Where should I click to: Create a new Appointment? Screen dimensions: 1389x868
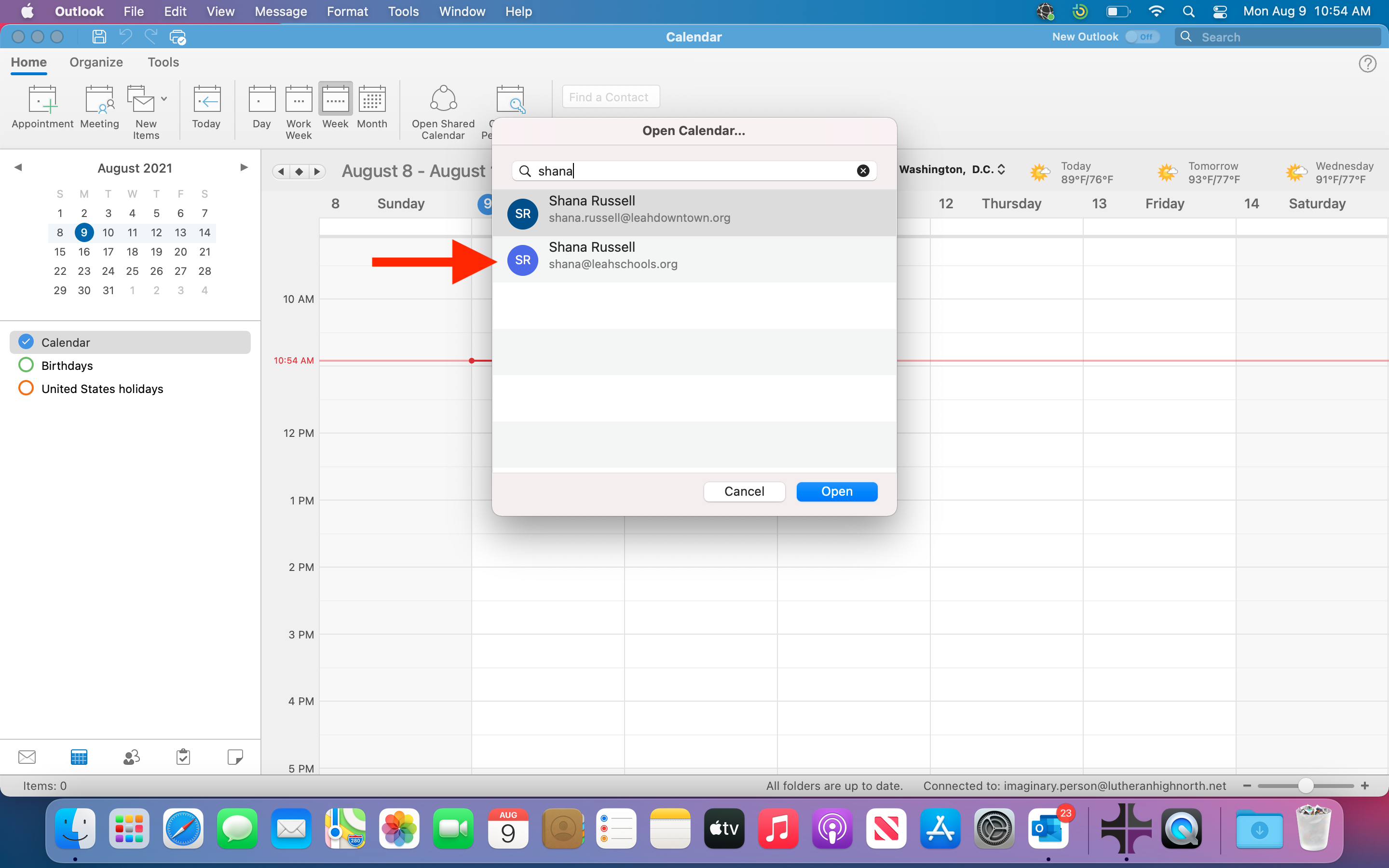click(42, 107)
